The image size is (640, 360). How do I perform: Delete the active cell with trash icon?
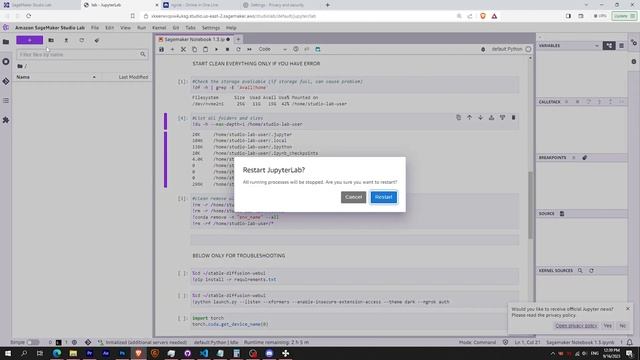pyautogui.click(x=513, y=118)
